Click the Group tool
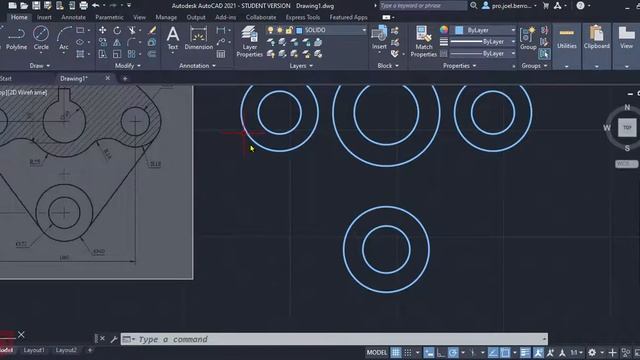 coord(528,38)
